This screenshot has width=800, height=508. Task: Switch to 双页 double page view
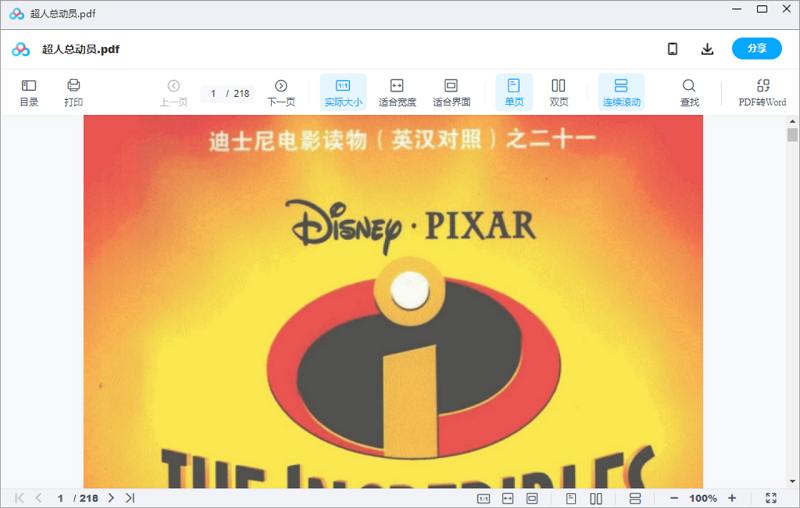click(559, 92)
